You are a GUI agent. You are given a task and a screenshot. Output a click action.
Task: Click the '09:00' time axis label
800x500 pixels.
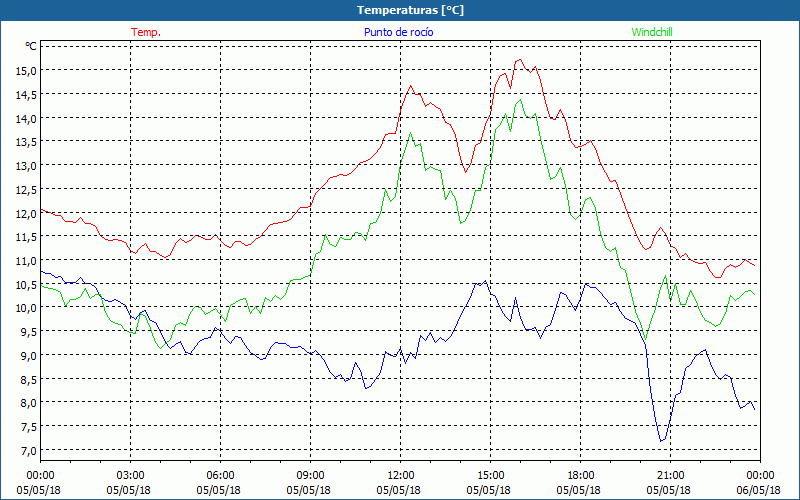pyautogui.click(x=310, y=476)
